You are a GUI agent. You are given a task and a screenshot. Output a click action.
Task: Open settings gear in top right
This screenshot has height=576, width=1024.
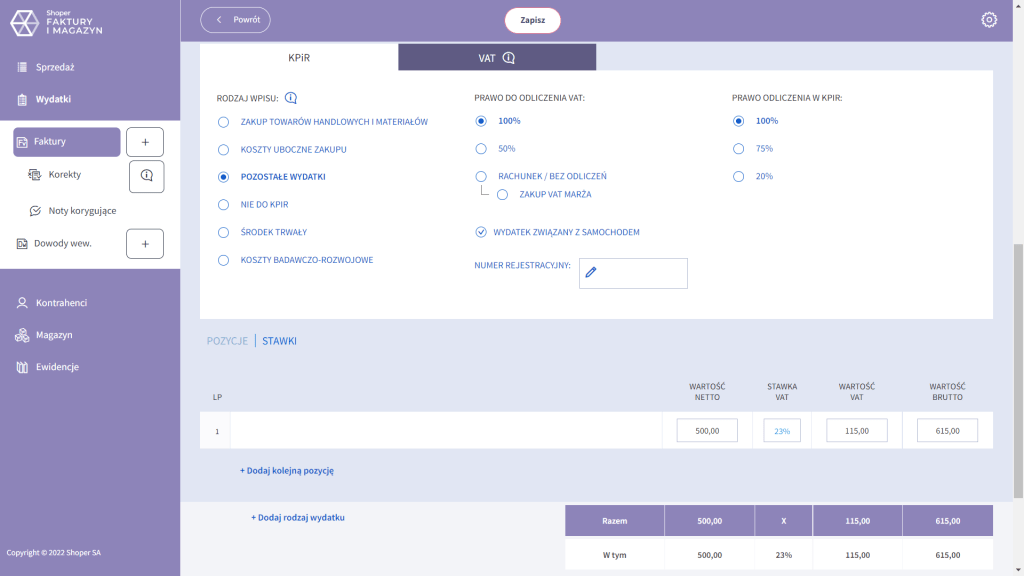[989, 20]
